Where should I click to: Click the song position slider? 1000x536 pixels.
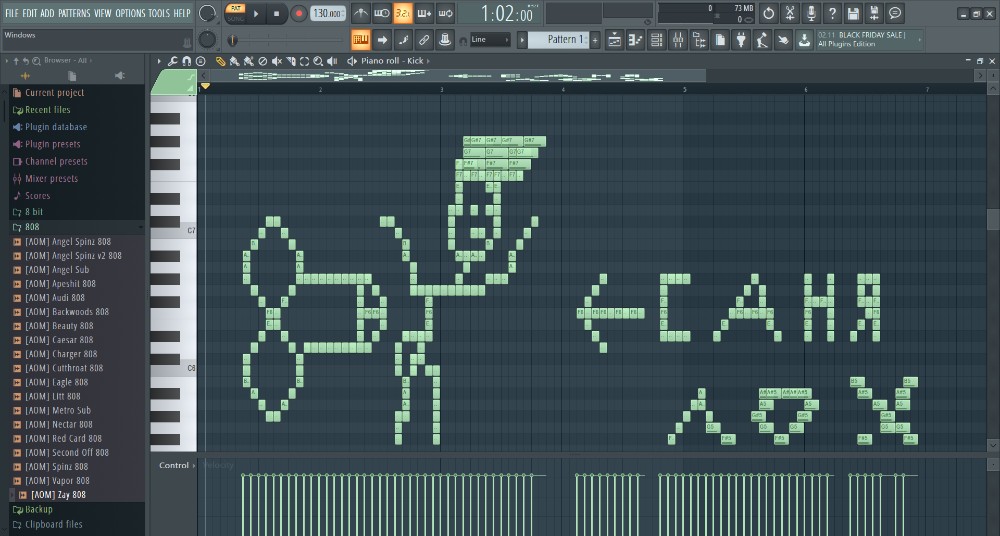coord(287,40)
